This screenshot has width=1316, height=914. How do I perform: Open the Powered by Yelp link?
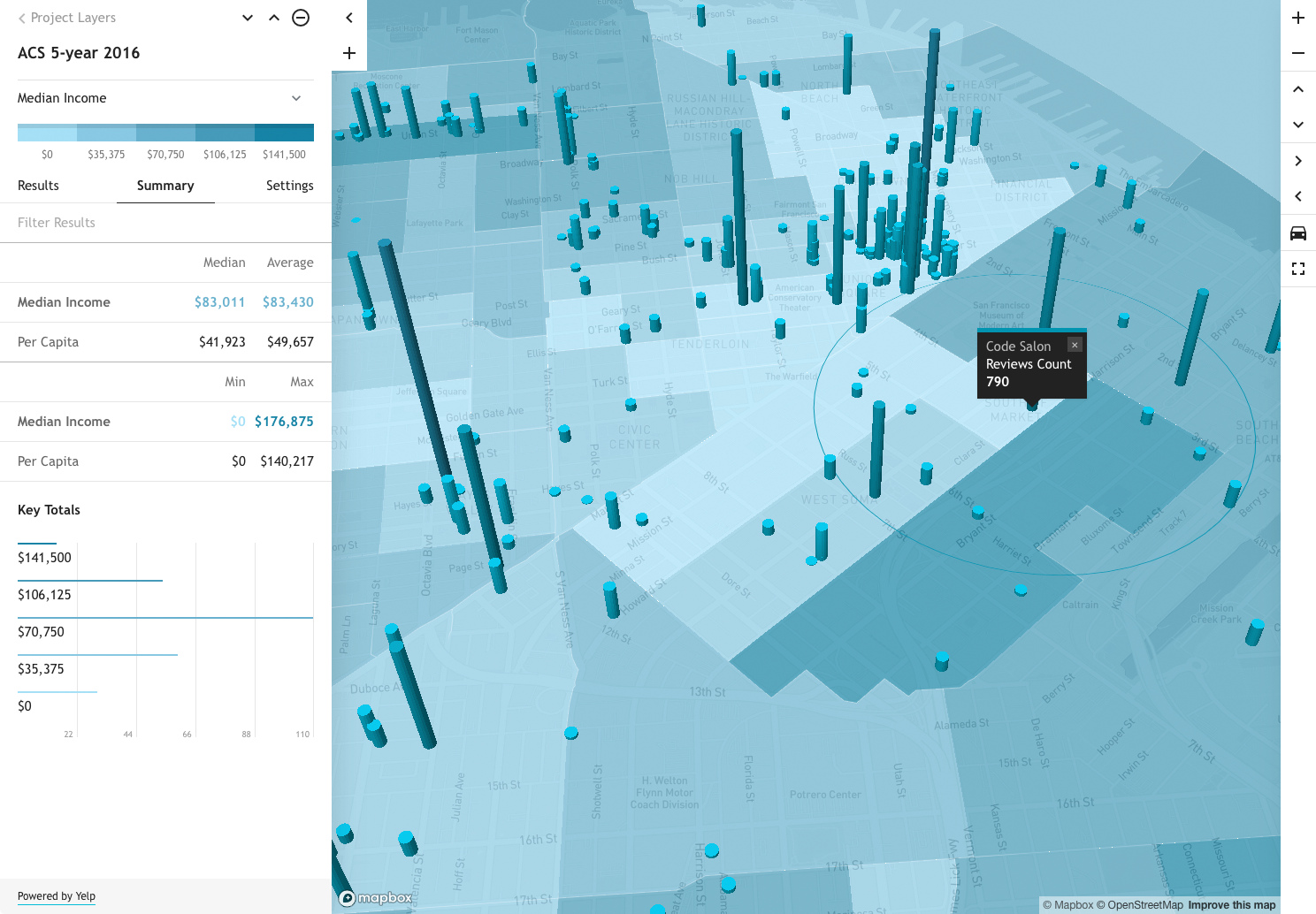tap(57, 896)
